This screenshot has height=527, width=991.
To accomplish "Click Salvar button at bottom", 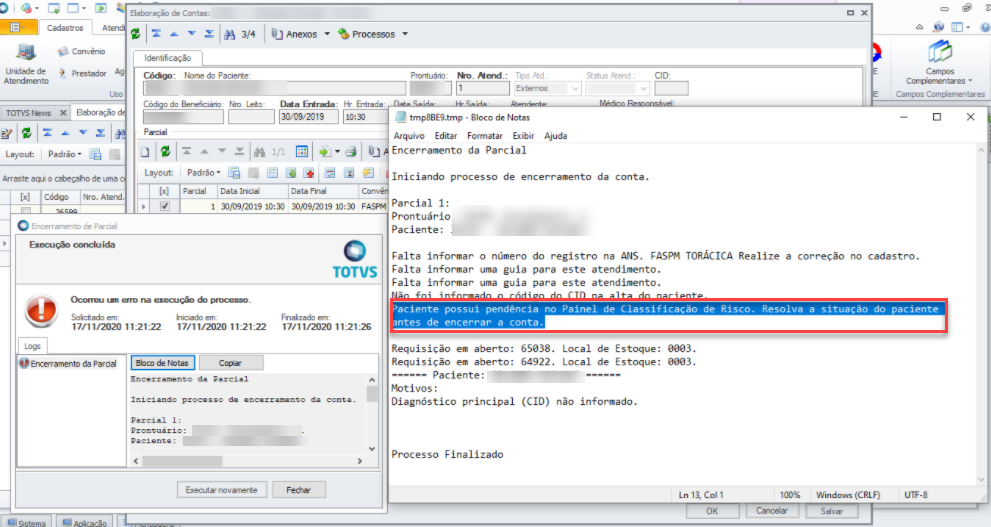I will point(832,511).
